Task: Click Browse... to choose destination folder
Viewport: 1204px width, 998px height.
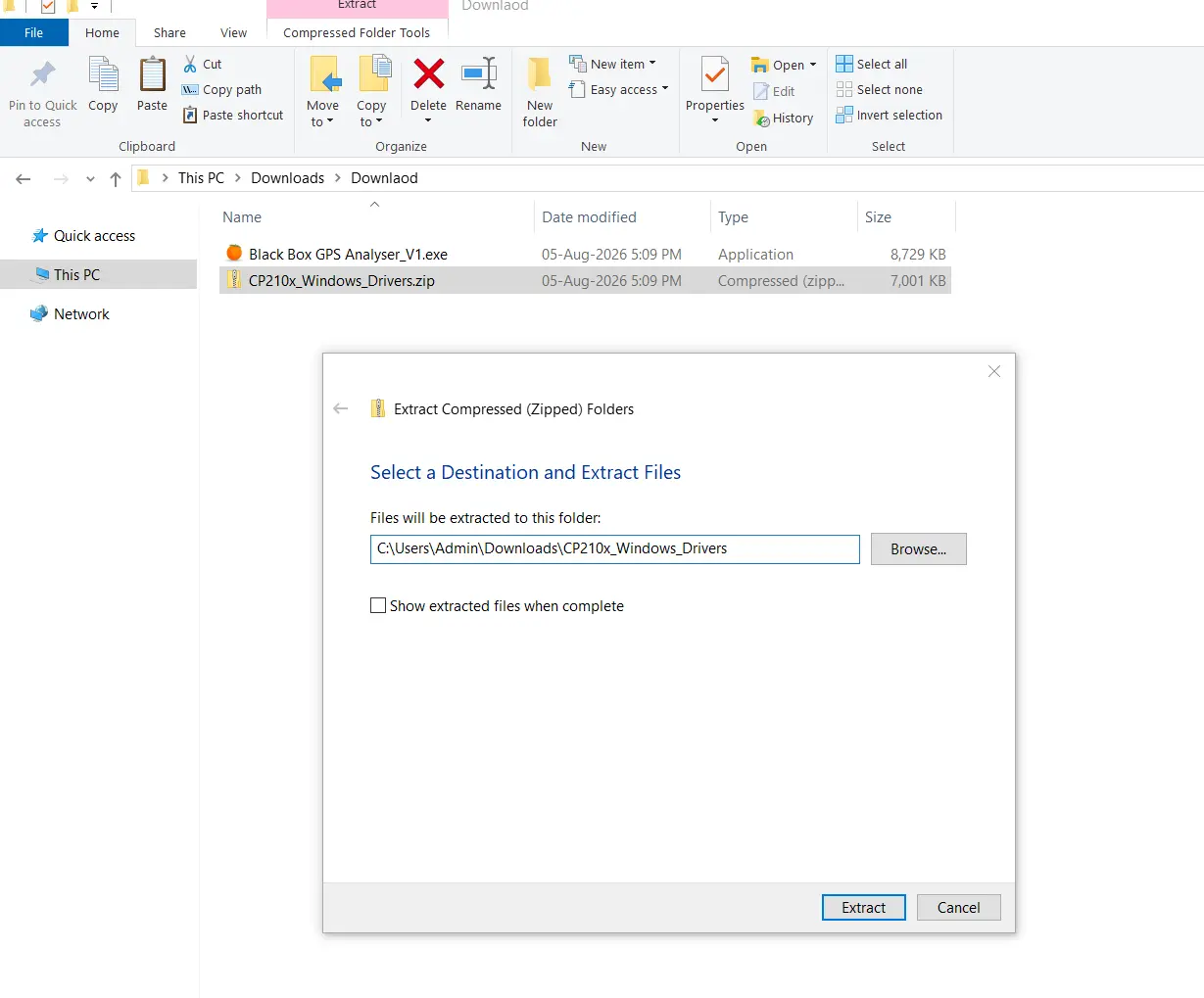Action: coord(918,548)
